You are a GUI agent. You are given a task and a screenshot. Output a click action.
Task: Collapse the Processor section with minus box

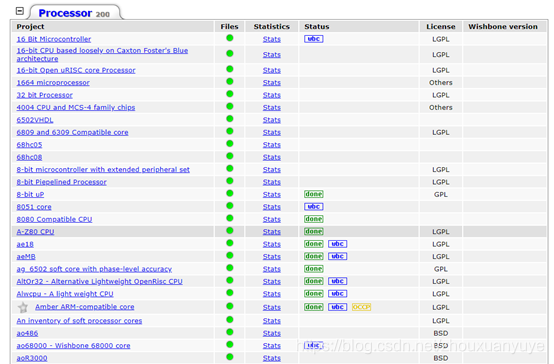click(x=20, y=11)
